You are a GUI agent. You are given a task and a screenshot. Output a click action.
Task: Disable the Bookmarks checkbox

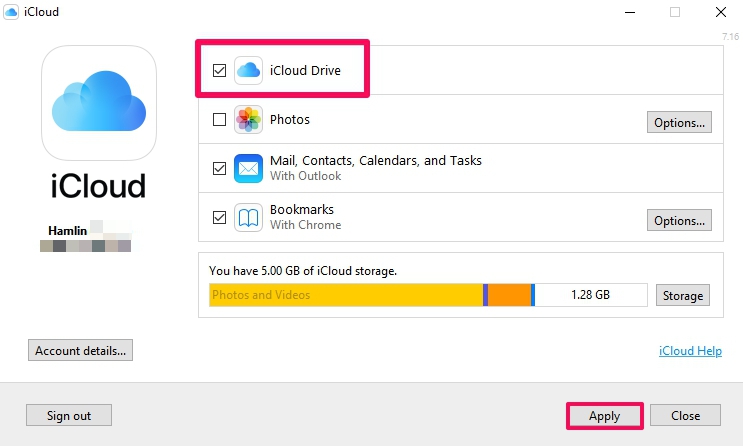pos(219,217)
